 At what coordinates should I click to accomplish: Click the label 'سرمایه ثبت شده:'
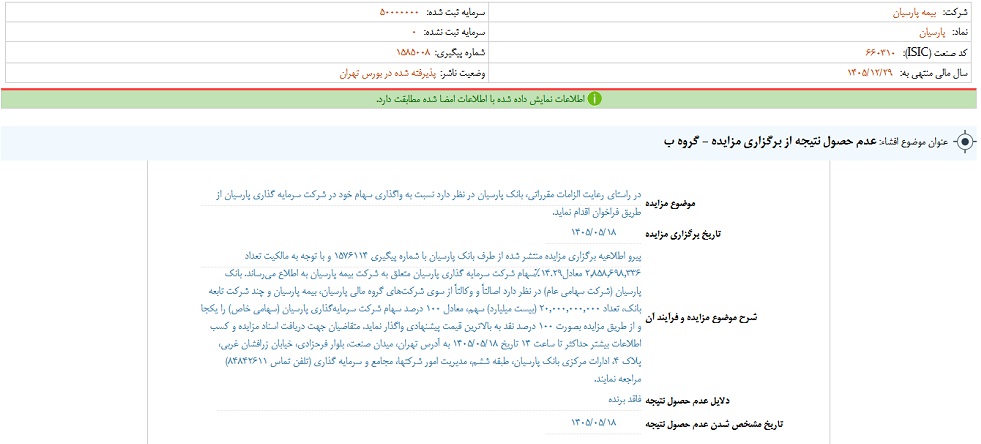coord(456,13)
